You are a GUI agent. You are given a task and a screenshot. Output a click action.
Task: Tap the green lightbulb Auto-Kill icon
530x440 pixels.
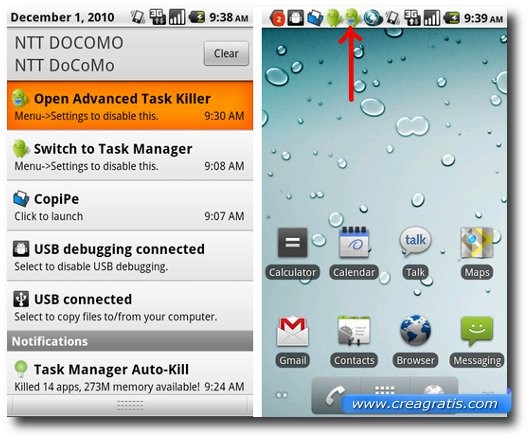pyautogui.click(x=21, y=369)
